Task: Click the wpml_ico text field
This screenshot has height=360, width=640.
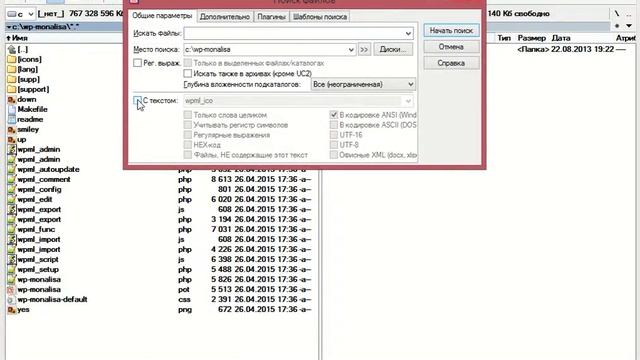Action: [293, 100]
